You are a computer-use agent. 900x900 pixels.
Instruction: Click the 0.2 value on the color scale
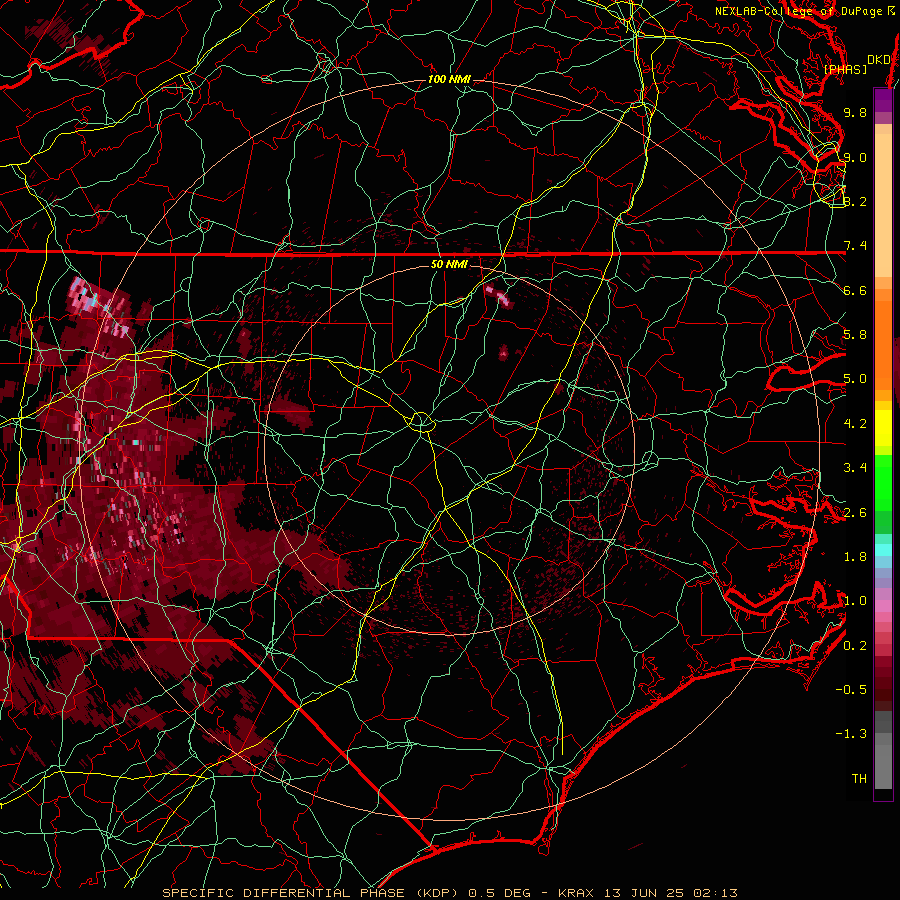[855, 646]
